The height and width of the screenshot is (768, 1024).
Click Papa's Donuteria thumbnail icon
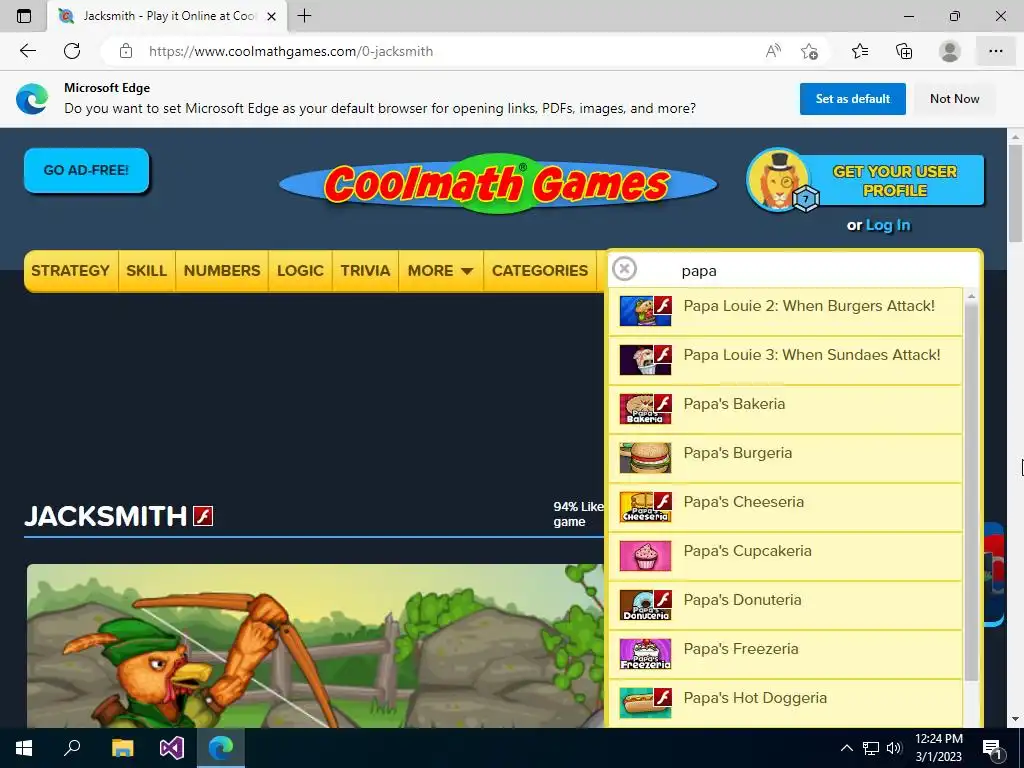tap(645, 605)
